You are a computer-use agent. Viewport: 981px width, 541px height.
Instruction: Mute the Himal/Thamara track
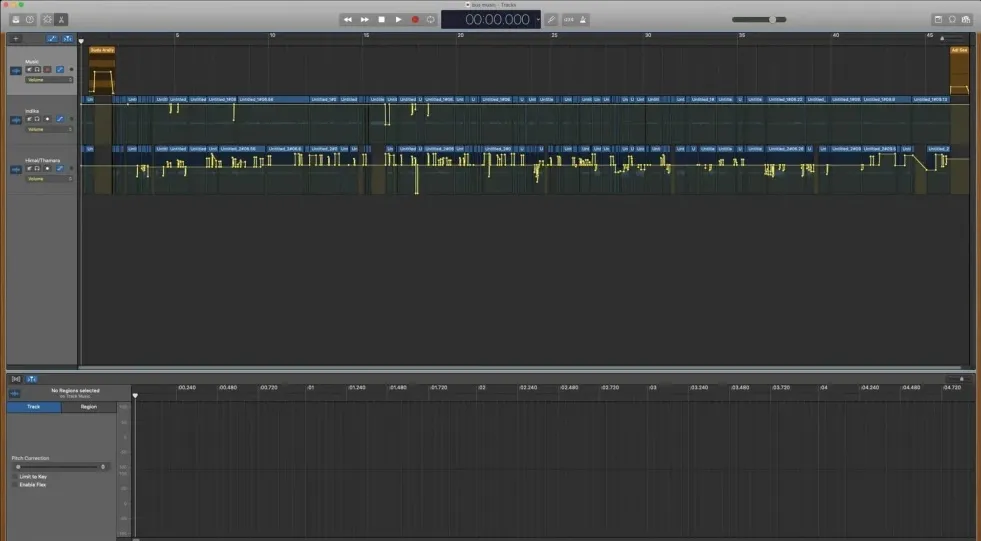(x=29, y=168)
